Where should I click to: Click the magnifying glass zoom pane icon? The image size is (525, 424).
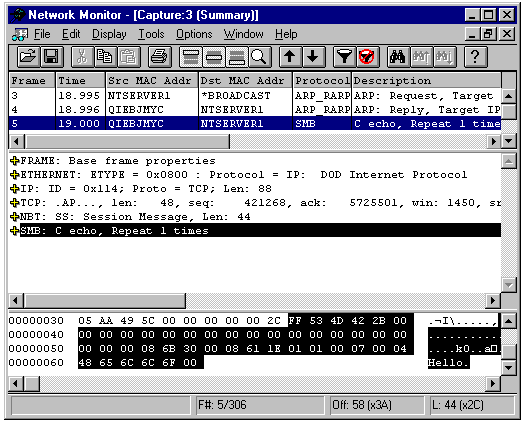coord(259,56)
